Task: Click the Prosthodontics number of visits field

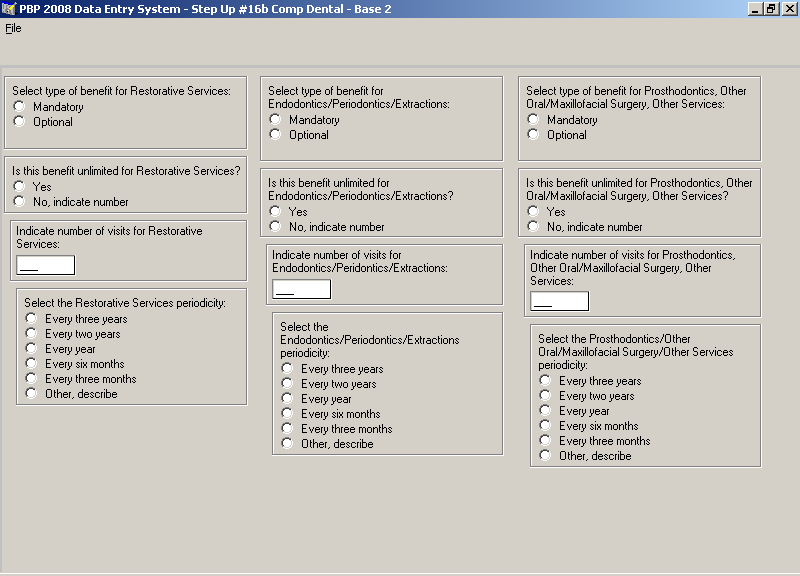Action: tap(560, 301)
